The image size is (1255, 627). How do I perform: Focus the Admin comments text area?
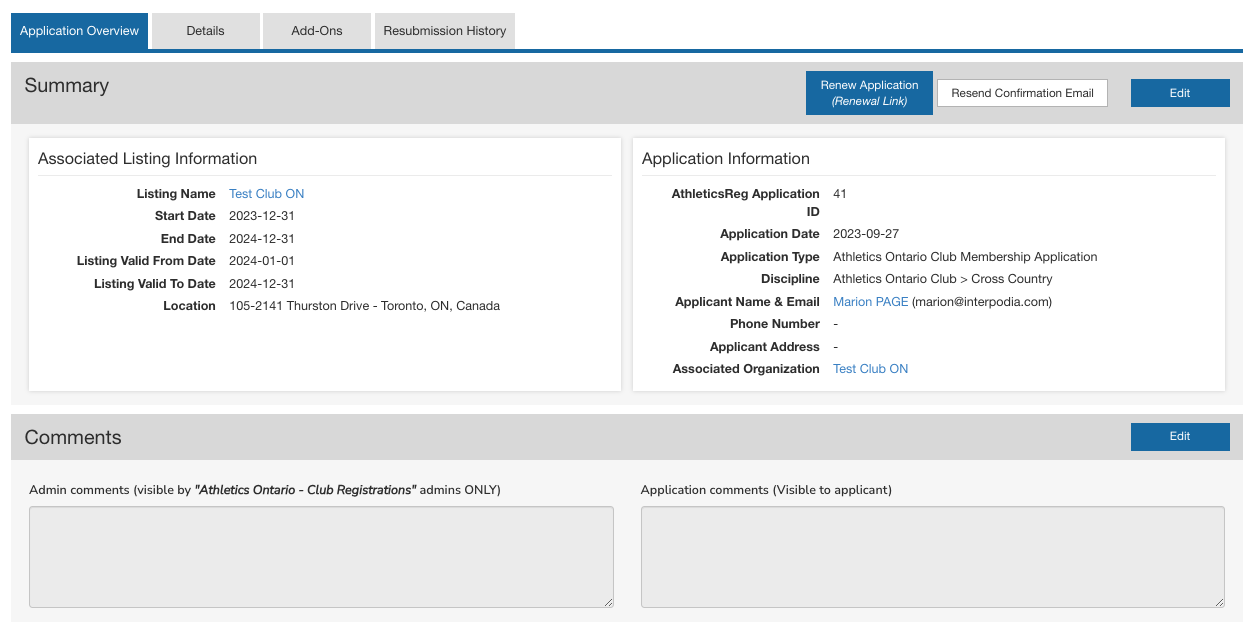click(321, 556)
